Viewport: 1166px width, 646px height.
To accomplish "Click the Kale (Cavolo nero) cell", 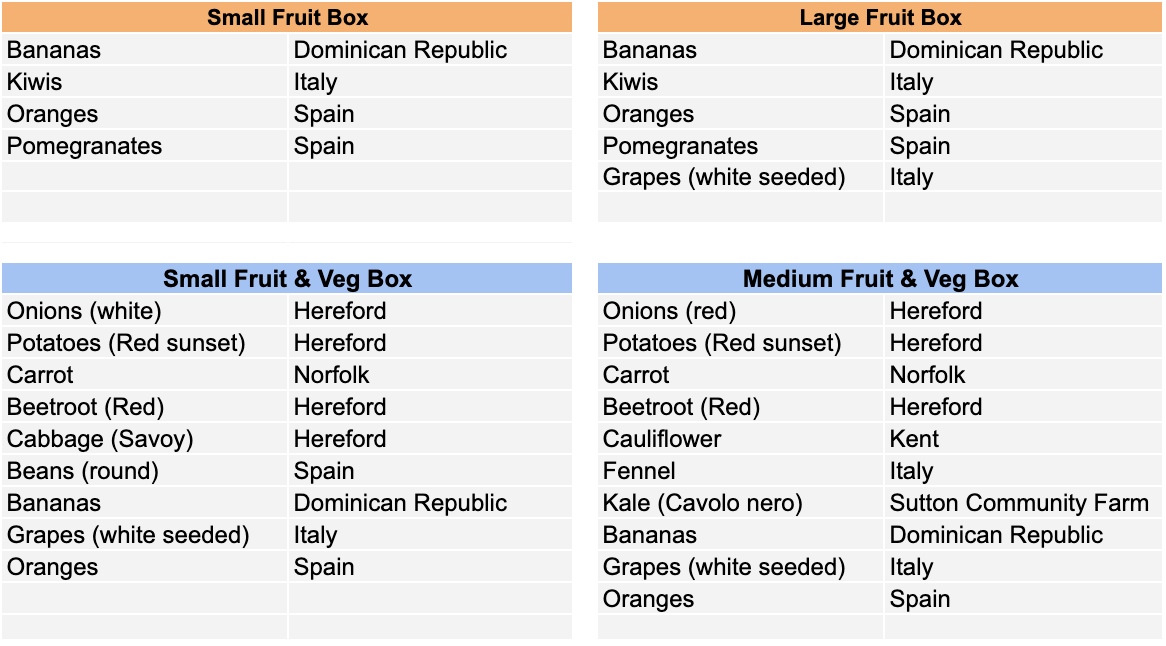I will click(x=741, y=503).
